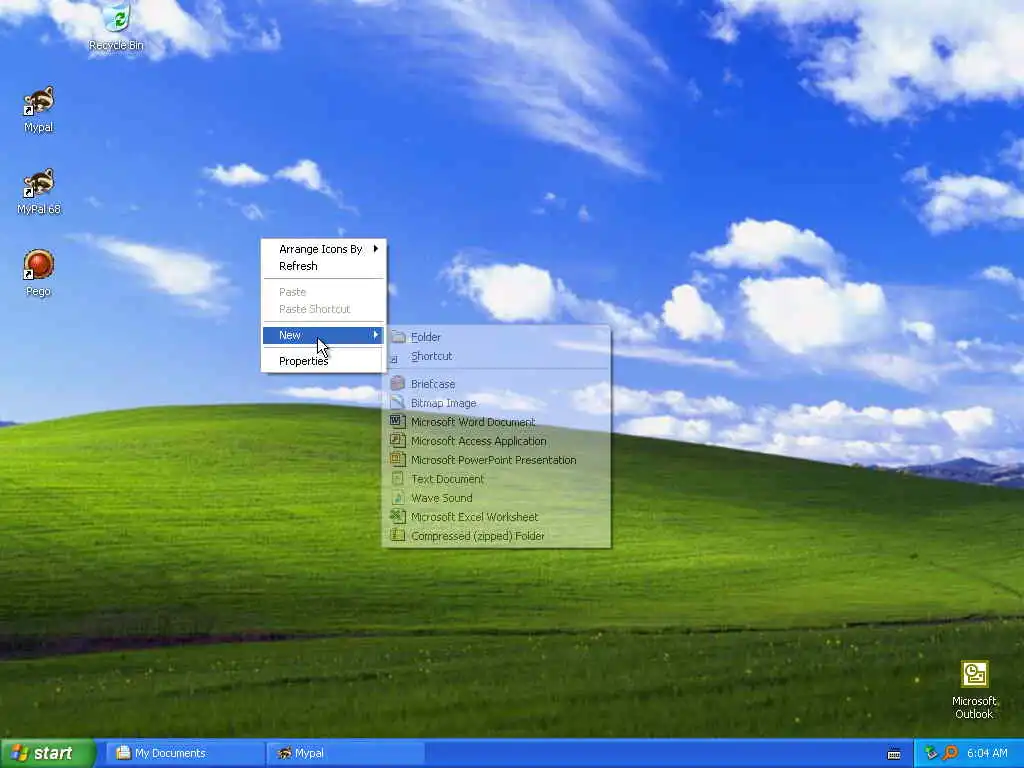Create a new Microsoft Access Application
Screen dimensions: 1024x768
click(497, 441)
